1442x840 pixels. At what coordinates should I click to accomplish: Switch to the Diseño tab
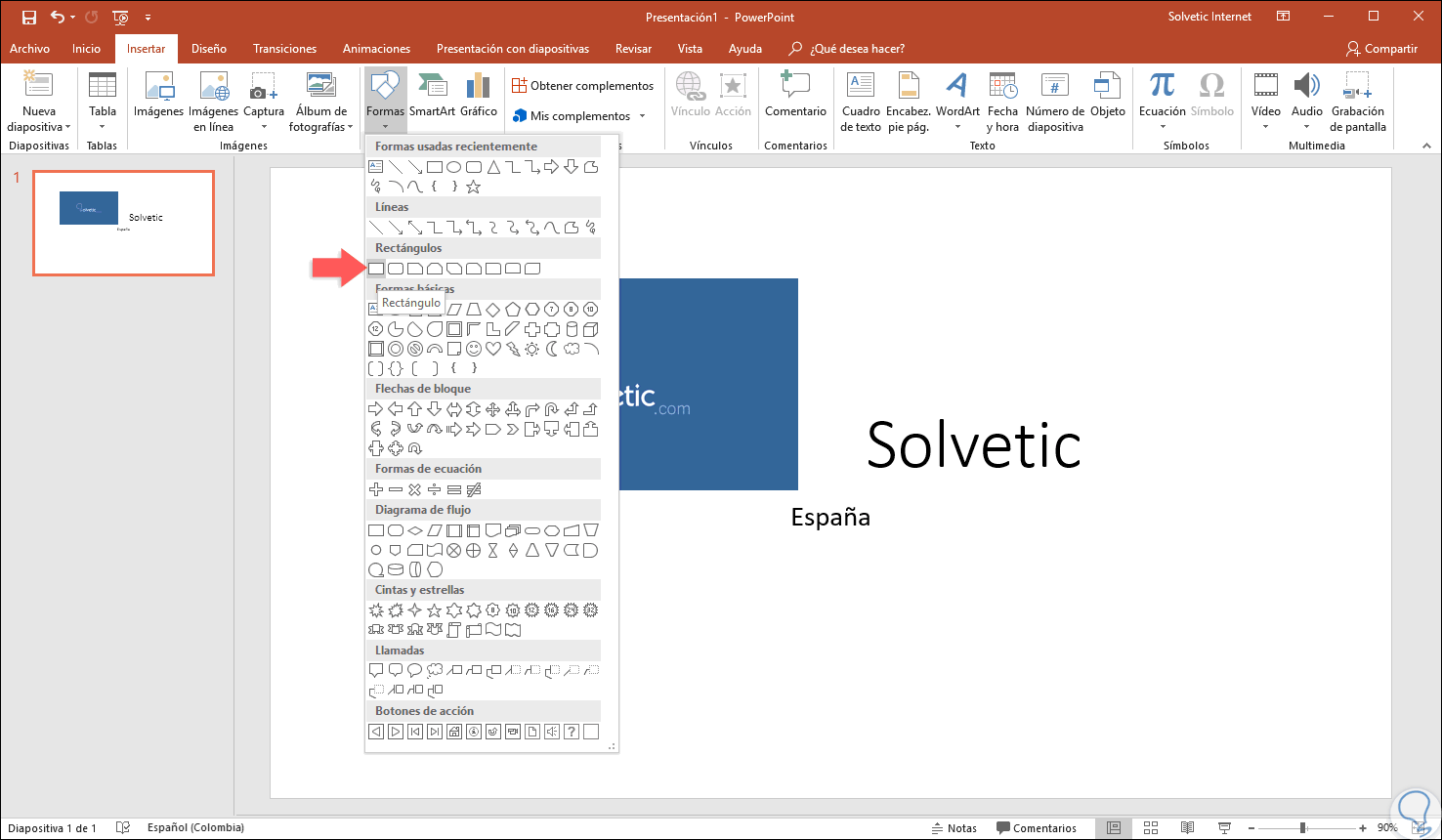tap(209, 49)
